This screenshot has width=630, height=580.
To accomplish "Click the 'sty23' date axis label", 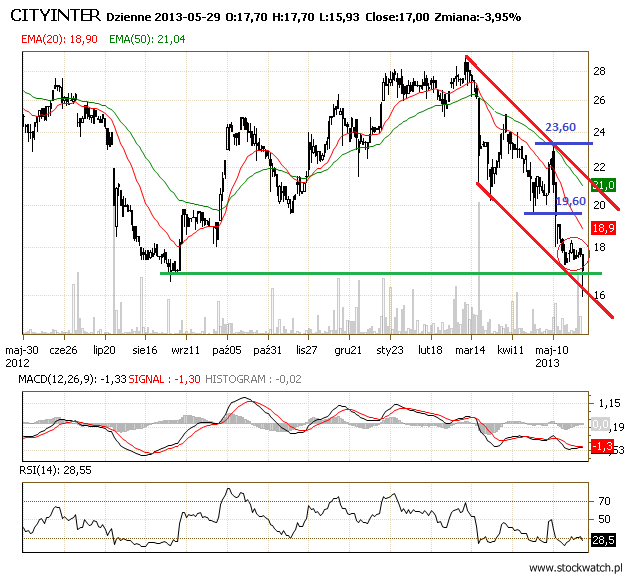I will (390, 350).
